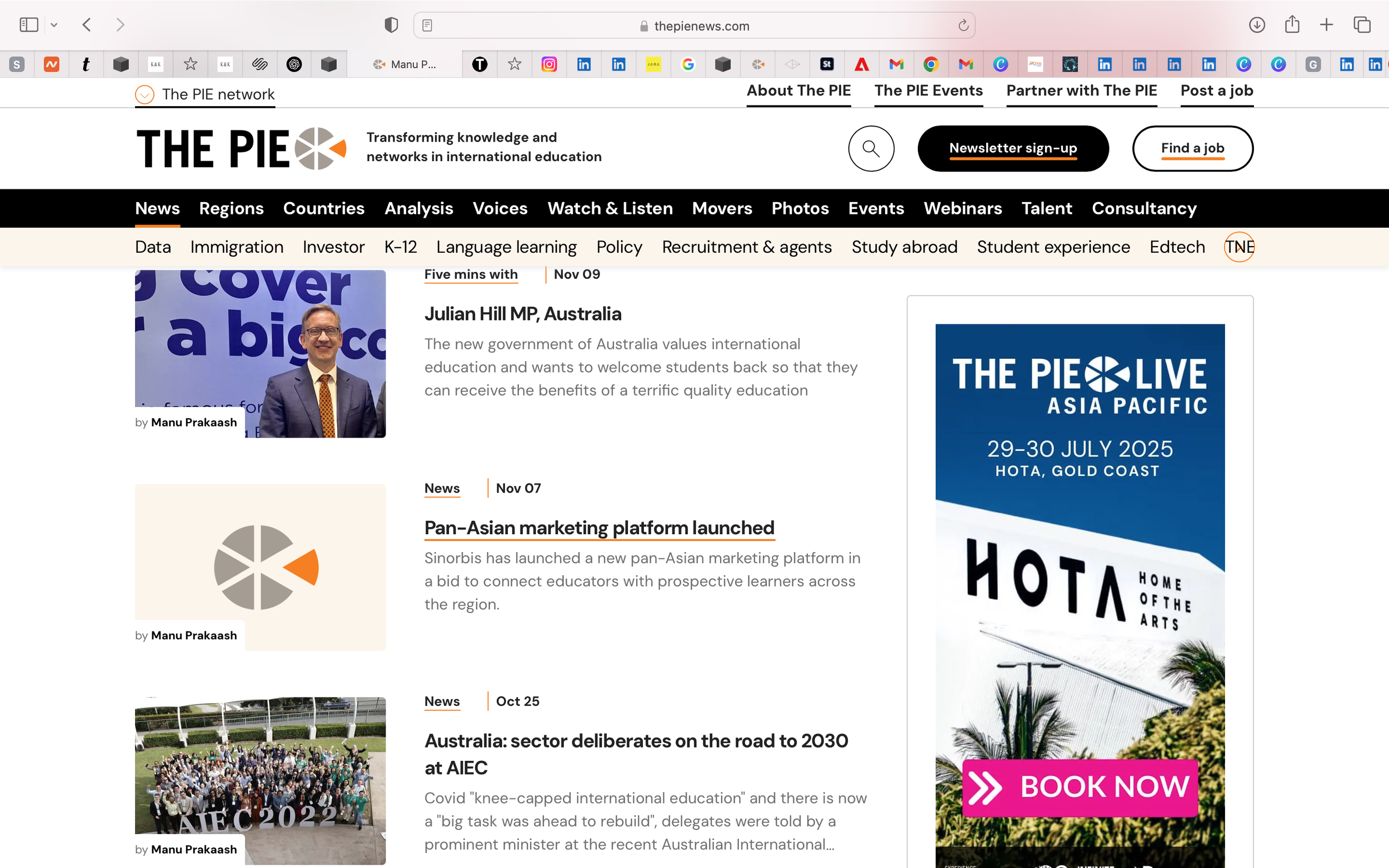Open Pan-Asian marketing platform launched article

(x=599, y=528)
